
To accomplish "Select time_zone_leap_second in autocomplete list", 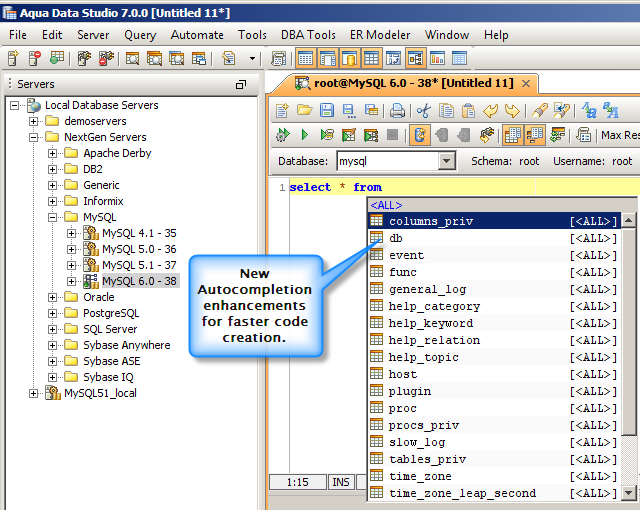I will click(x=494, y=493).
